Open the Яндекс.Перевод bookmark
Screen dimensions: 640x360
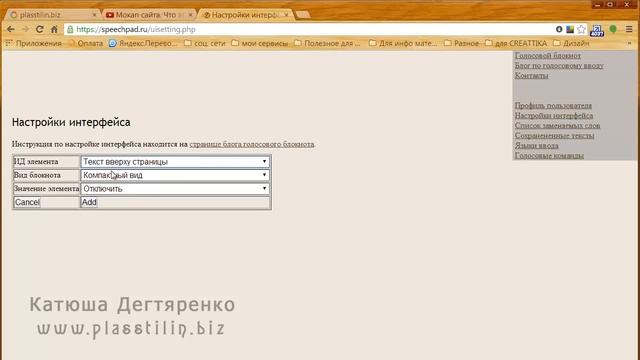[x=143, y=43]
